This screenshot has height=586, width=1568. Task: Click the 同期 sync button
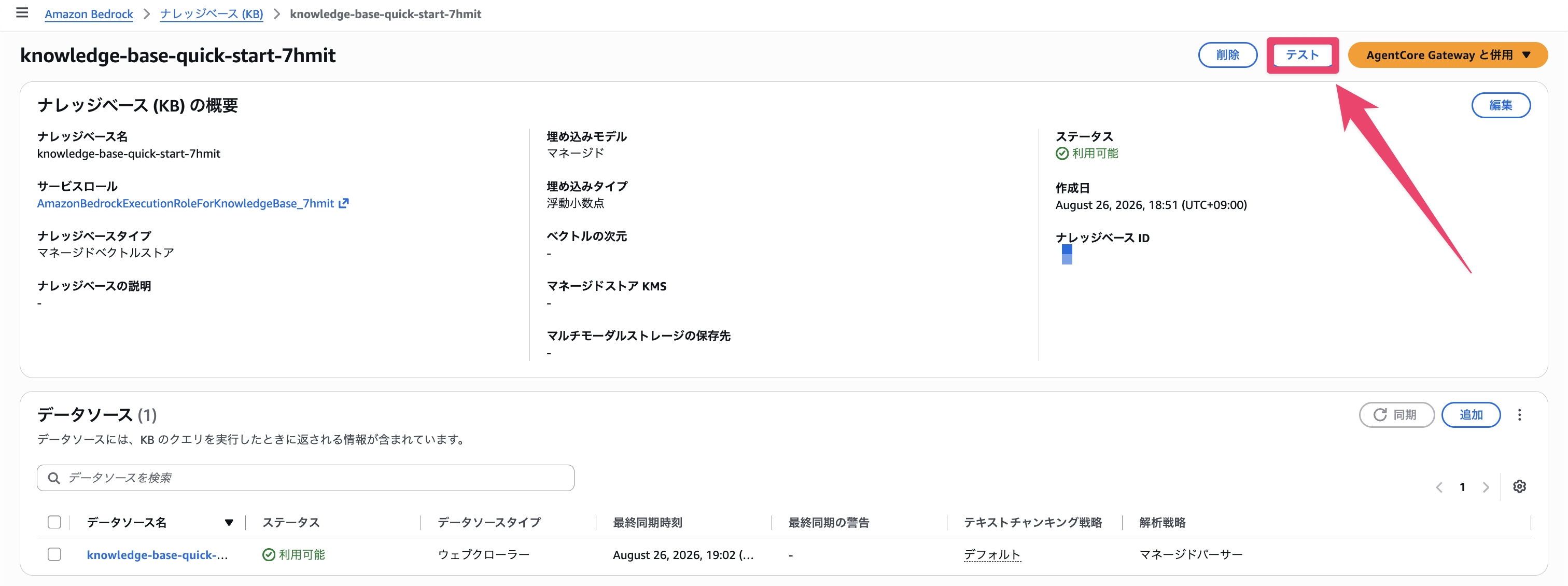[x=1396, y=414]
